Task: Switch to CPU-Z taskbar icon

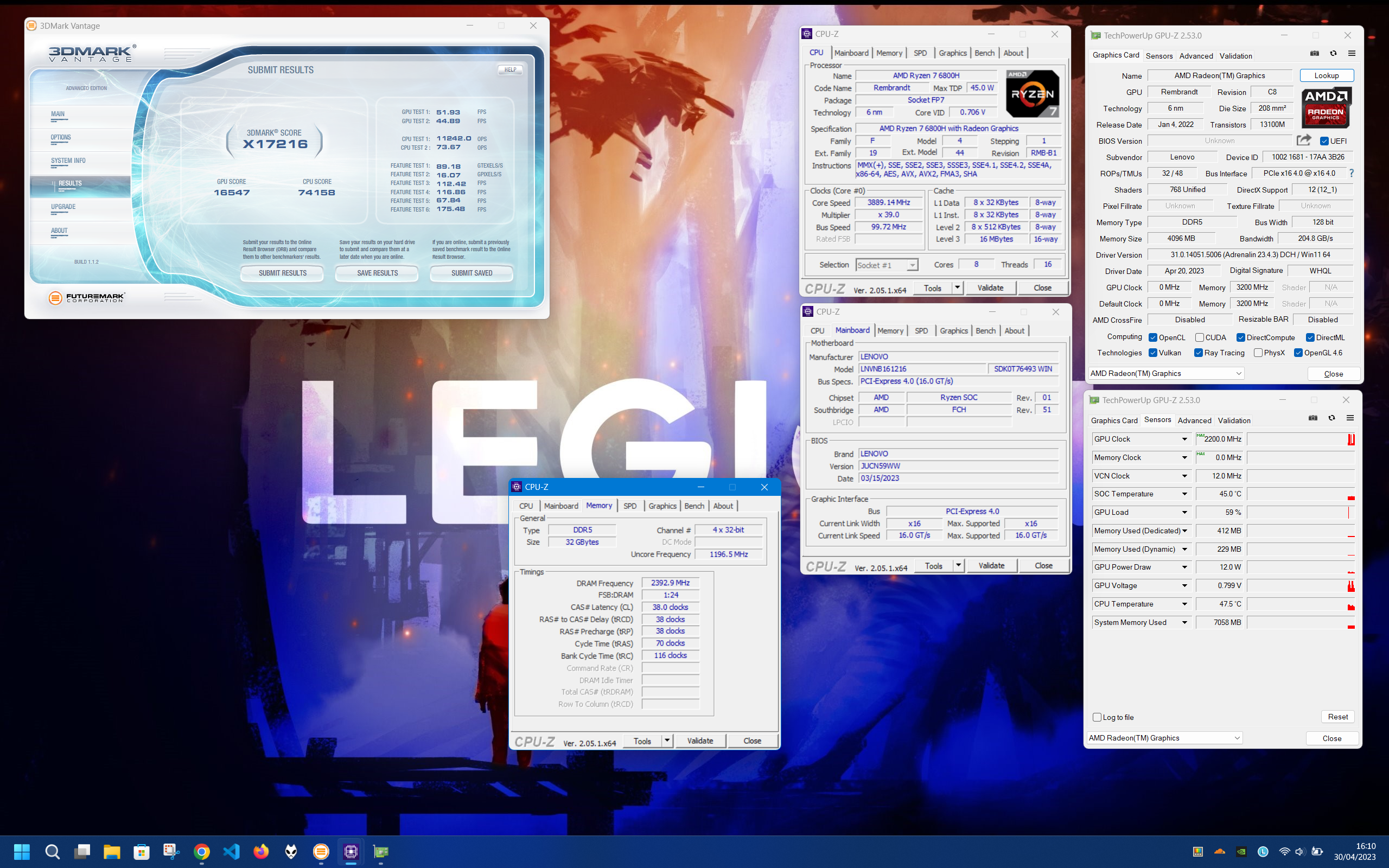Action: click(x=351, y=851)
